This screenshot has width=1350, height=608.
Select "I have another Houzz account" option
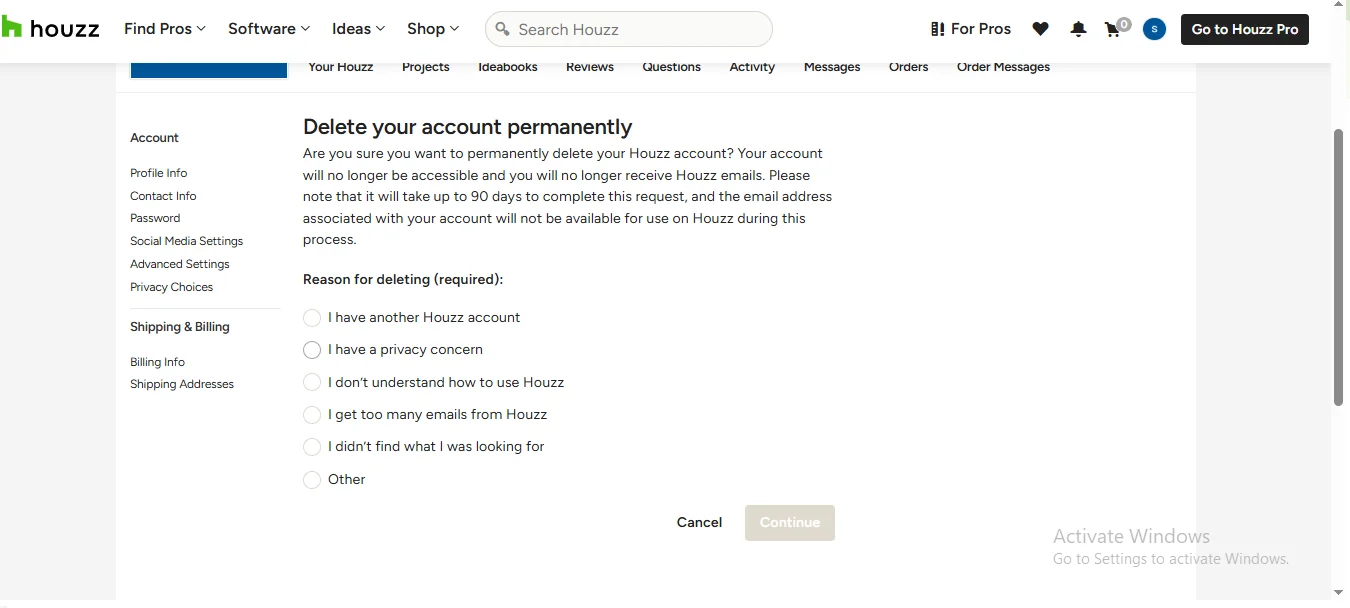coord(312,318)
